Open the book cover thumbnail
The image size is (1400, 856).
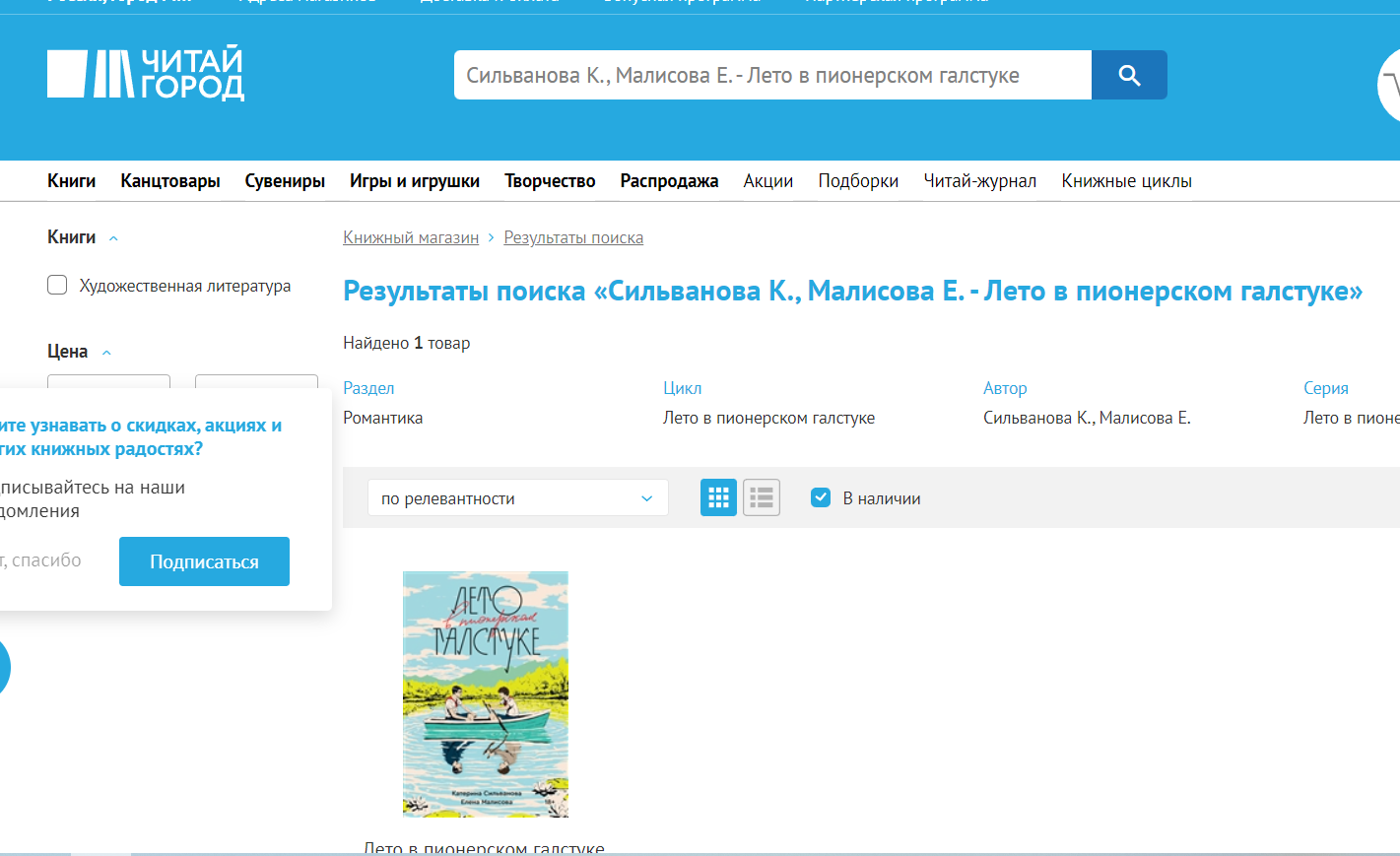pyautogui.click(x=486, y=694)
